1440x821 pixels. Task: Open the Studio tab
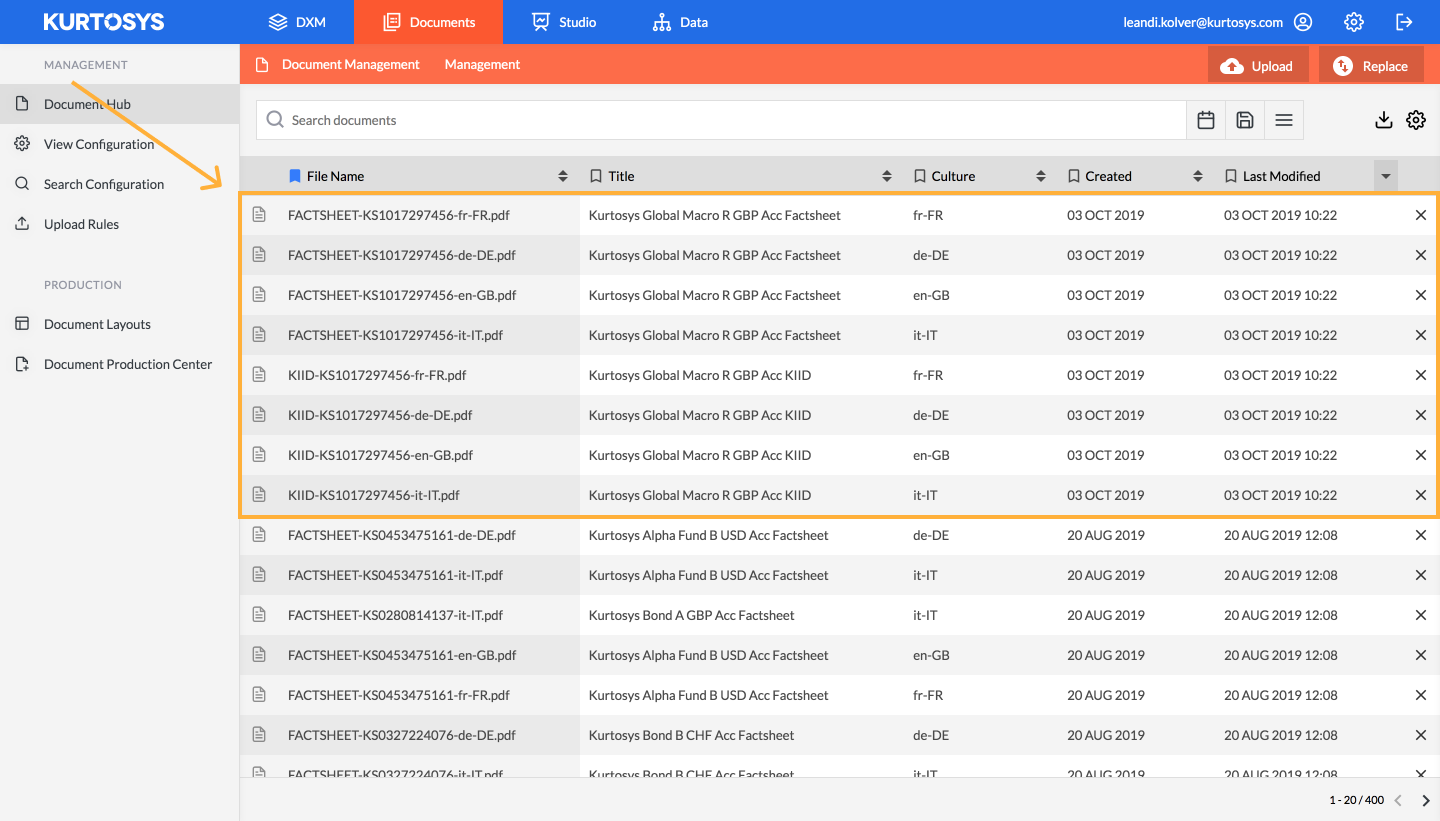coord(564,22)
